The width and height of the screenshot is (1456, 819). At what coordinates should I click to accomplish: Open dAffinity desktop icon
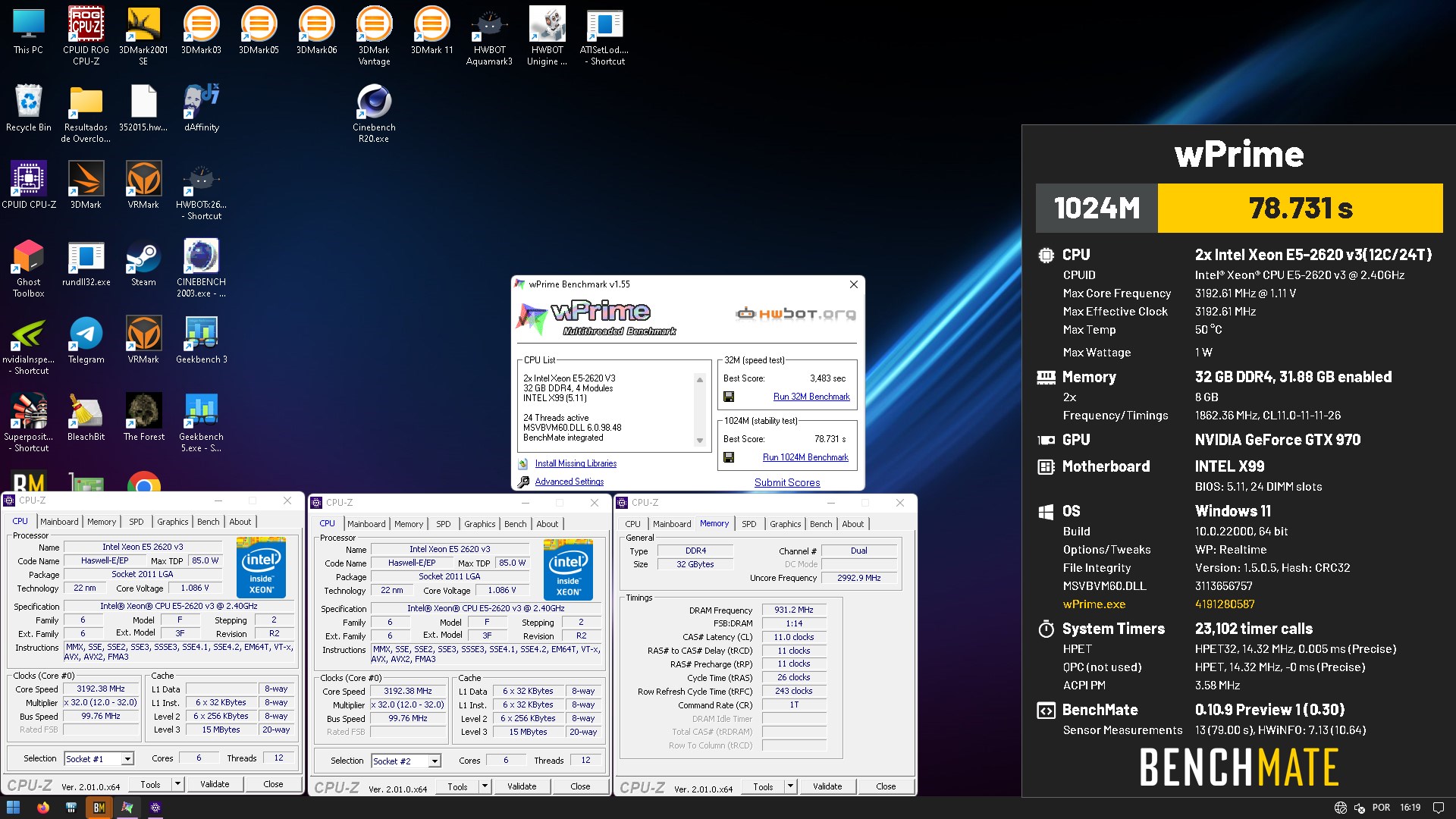pos(201,108)
